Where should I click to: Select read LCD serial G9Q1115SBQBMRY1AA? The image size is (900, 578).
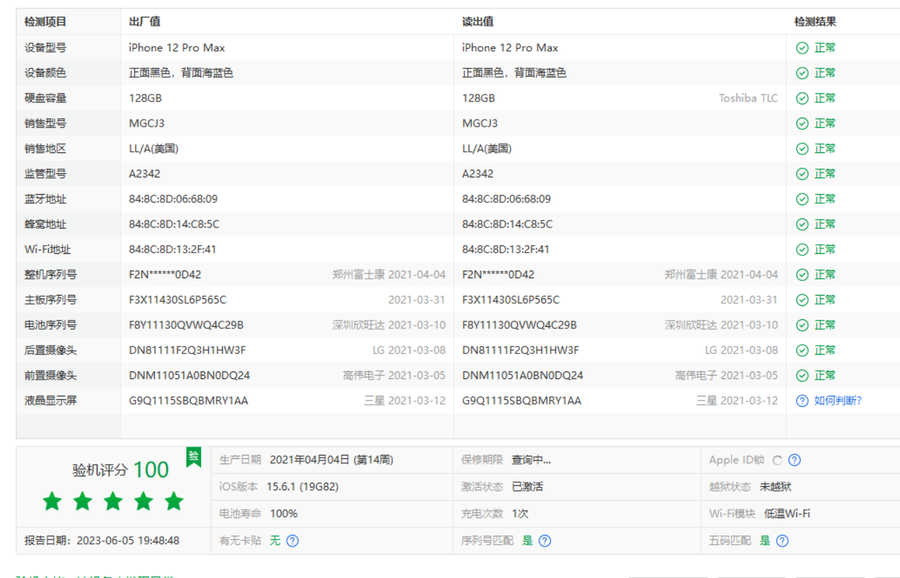[522, 401]
